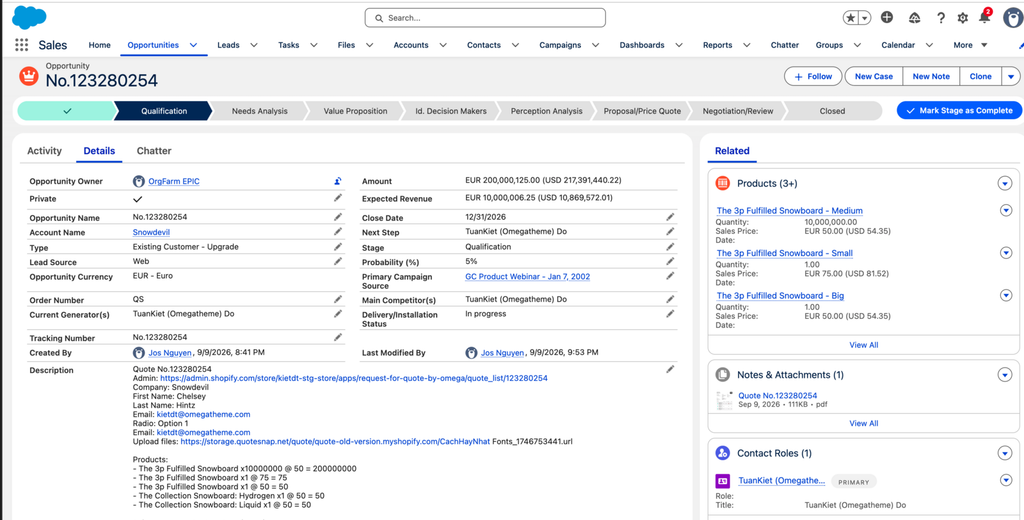Edit the Private field pencil icon
This screenshot has width=1024, height=520.
coord(338,197)
